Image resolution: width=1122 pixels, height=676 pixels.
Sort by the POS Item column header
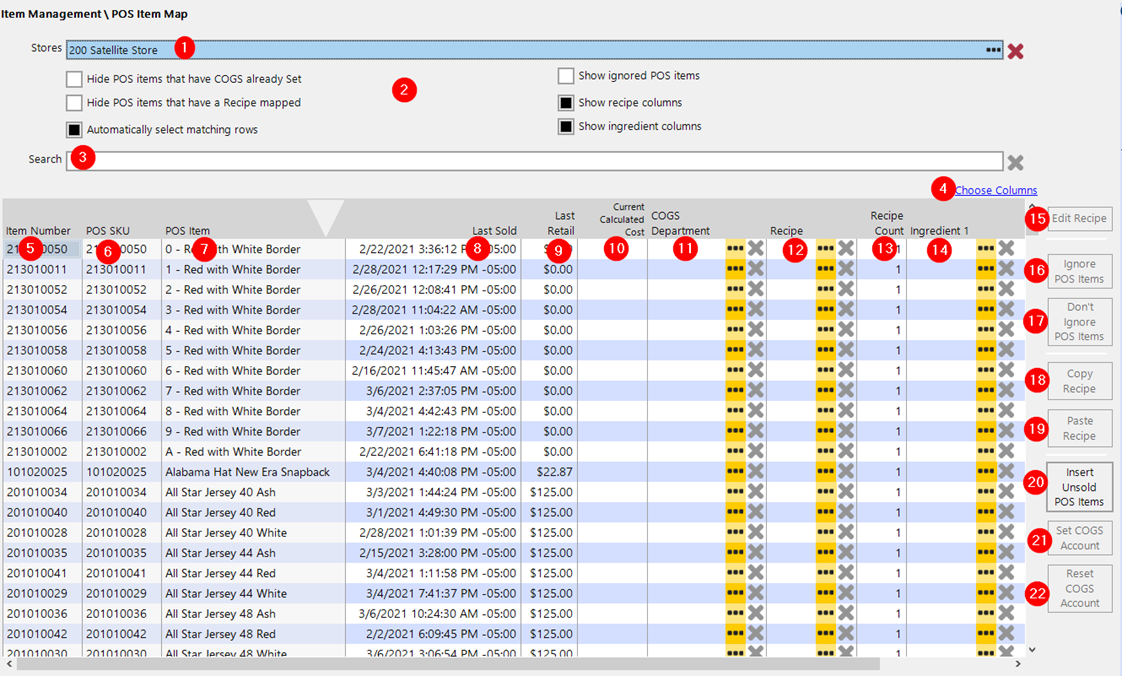tap(188, 231)
